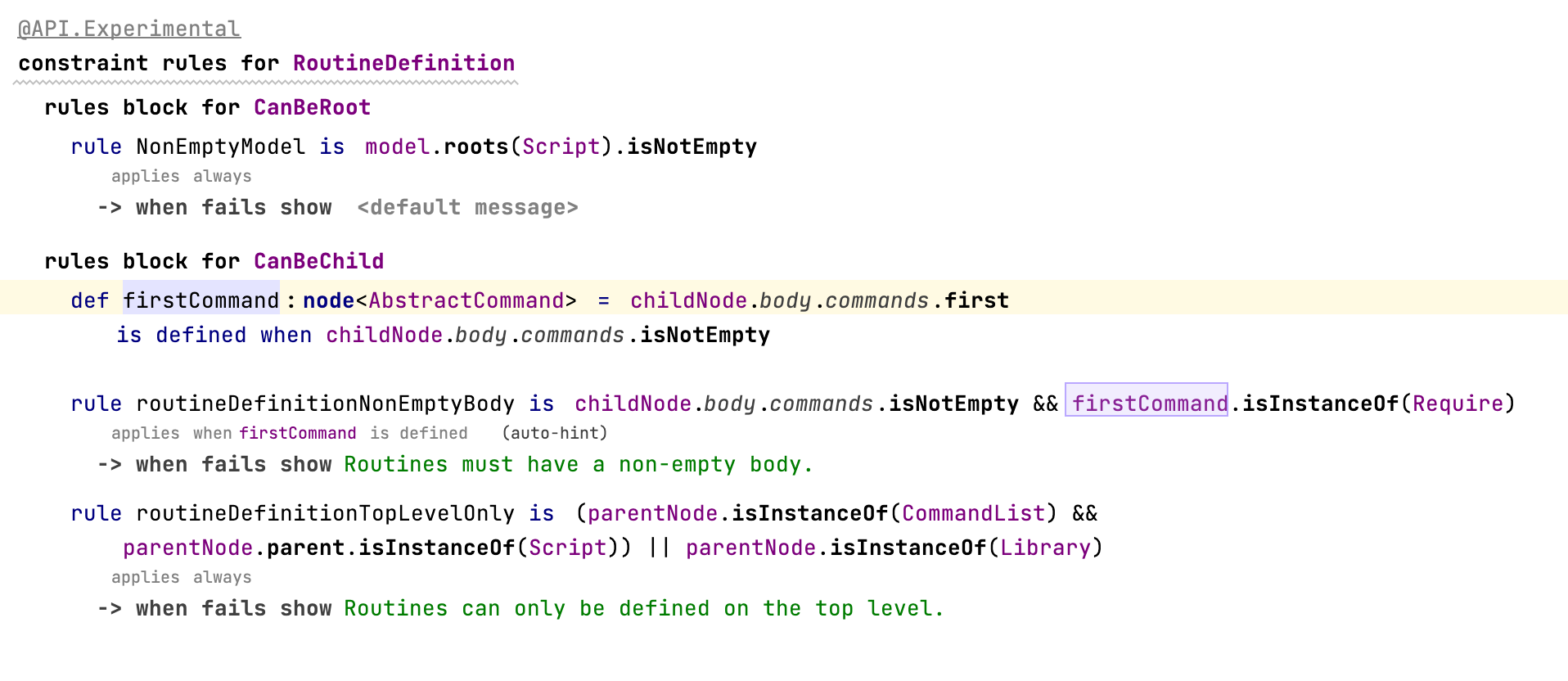Go to the AbstractCommand node type

point(466,300)
